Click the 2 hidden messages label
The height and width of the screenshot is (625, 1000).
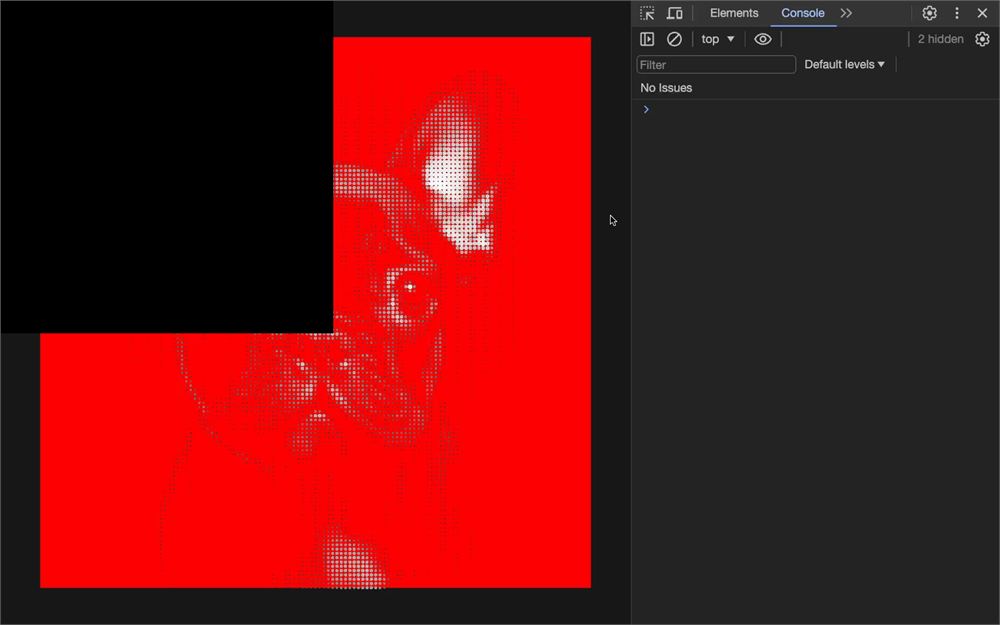click(x=941, y=40)
